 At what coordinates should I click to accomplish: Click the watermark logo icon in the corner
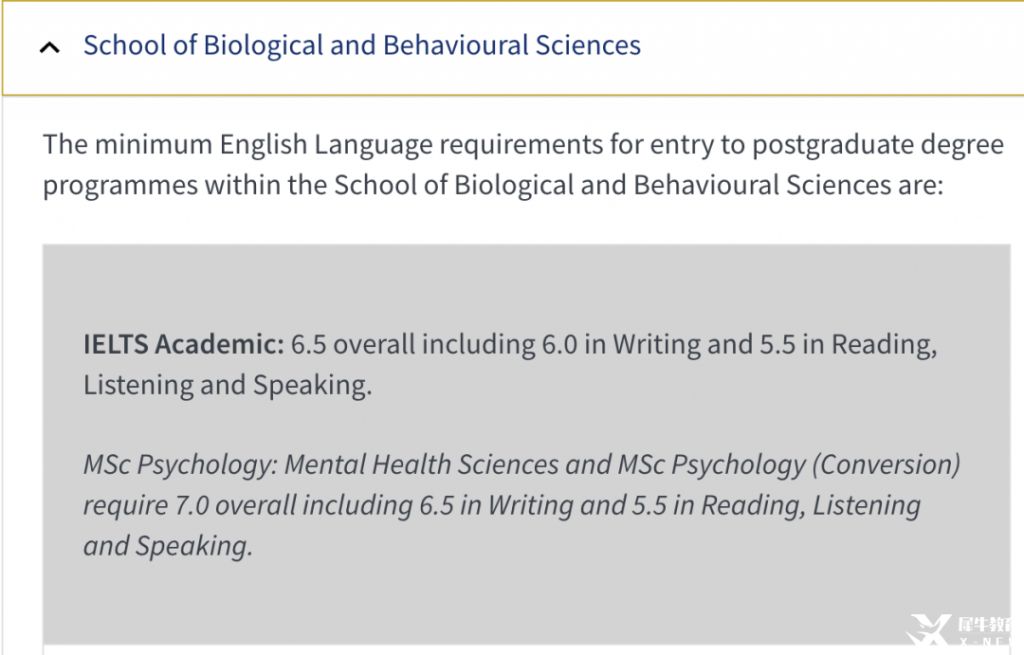(x=927, y=631)
